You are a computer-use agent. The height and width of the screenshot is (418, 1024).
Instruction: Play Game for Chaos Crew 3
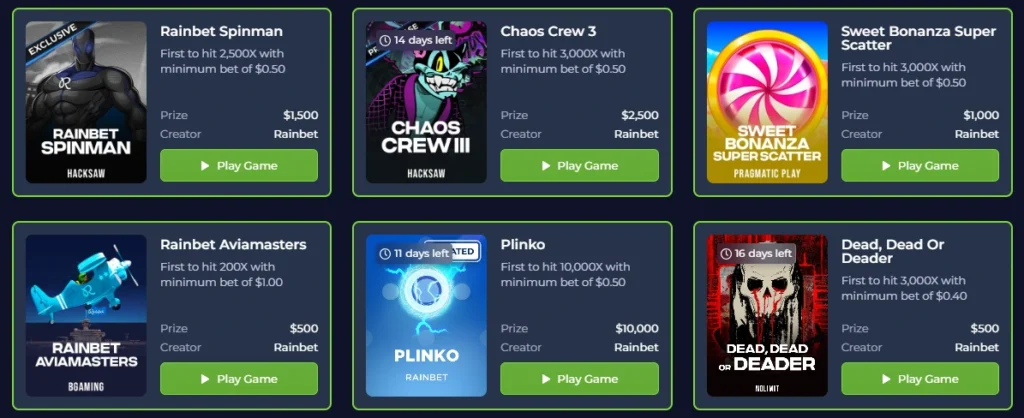click(x=579, y=166)
